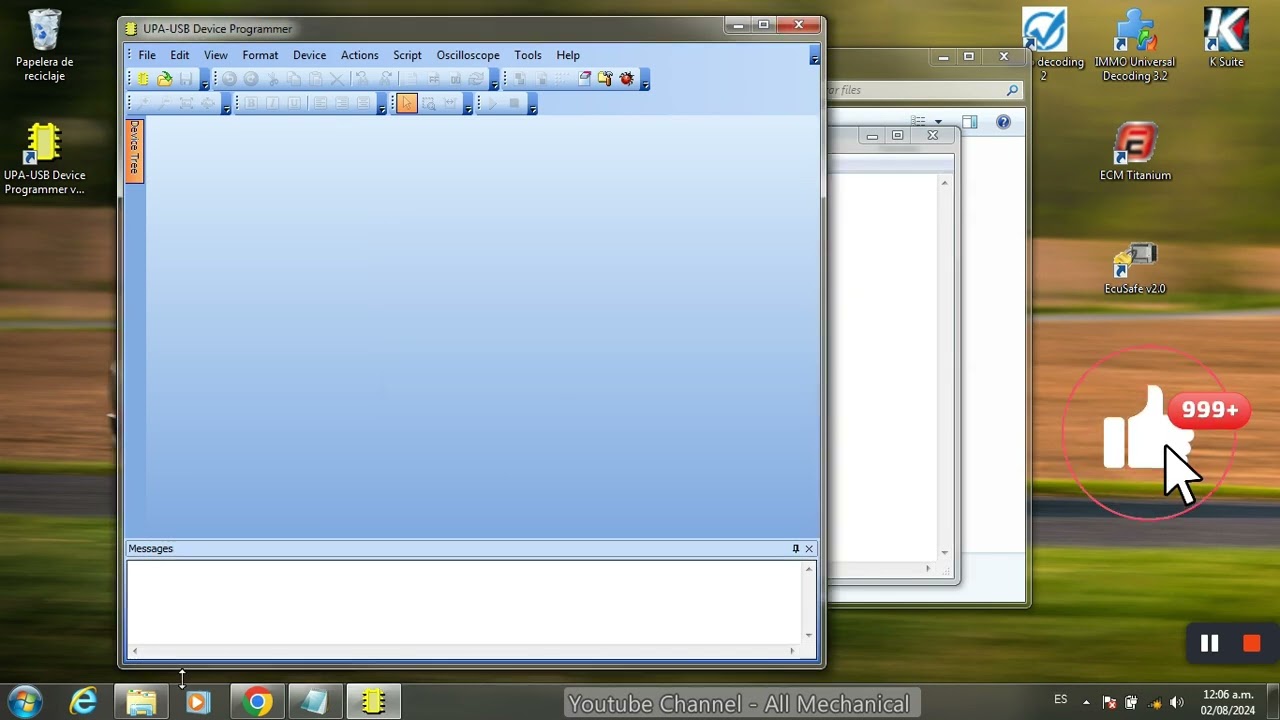Open the Tools menu
Image resolution: width=1280 pixels, height=720 pixels.
click(528, 55)
